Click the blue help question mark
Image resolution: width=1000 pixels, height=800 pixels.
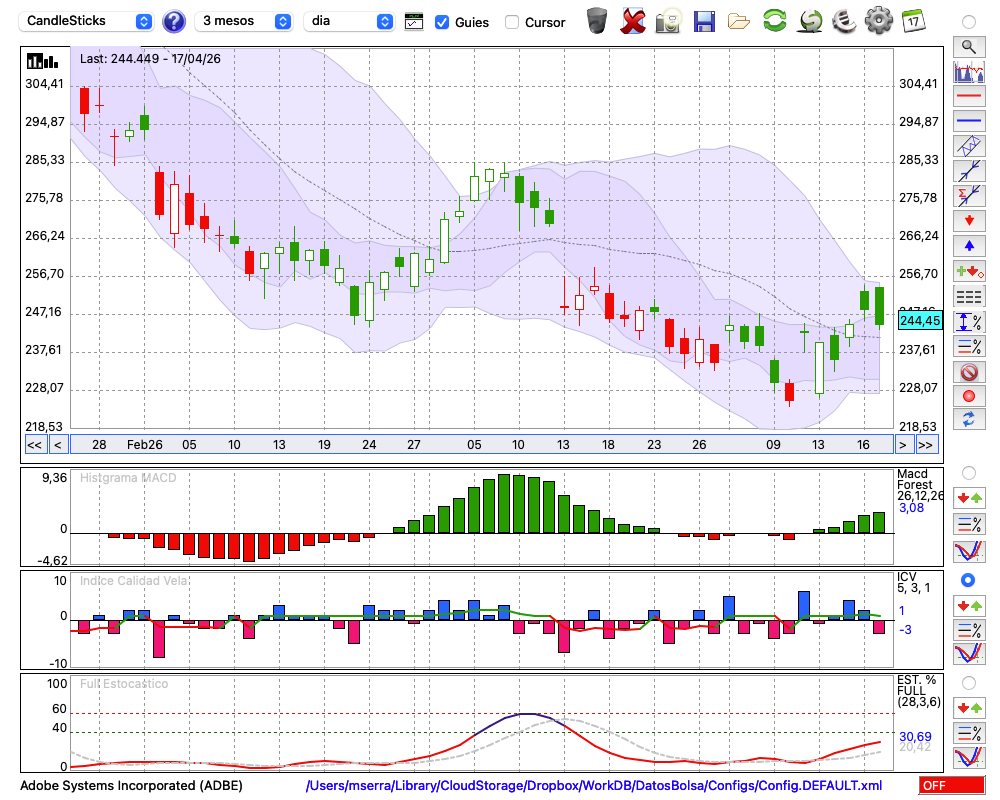[173, 22]
